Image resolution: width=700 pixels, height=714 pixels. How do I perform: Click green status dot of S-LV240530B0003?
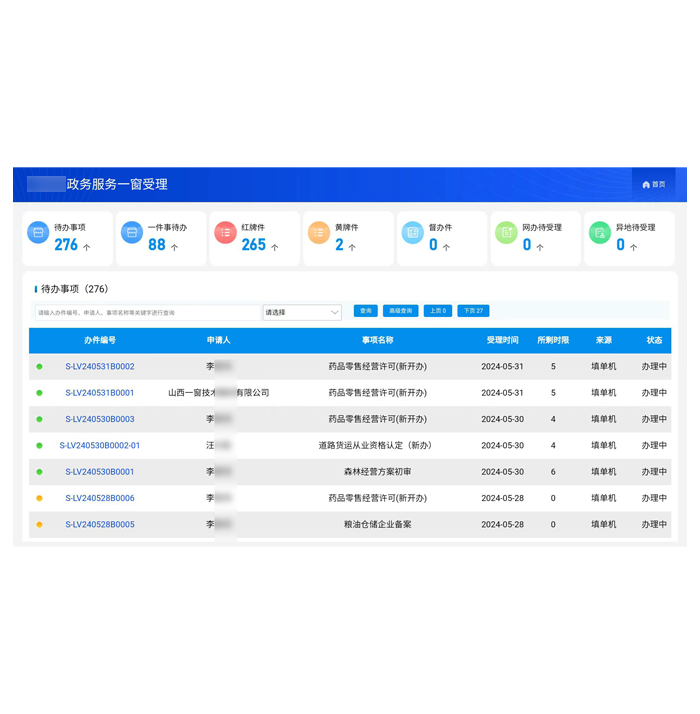(40, 419)
